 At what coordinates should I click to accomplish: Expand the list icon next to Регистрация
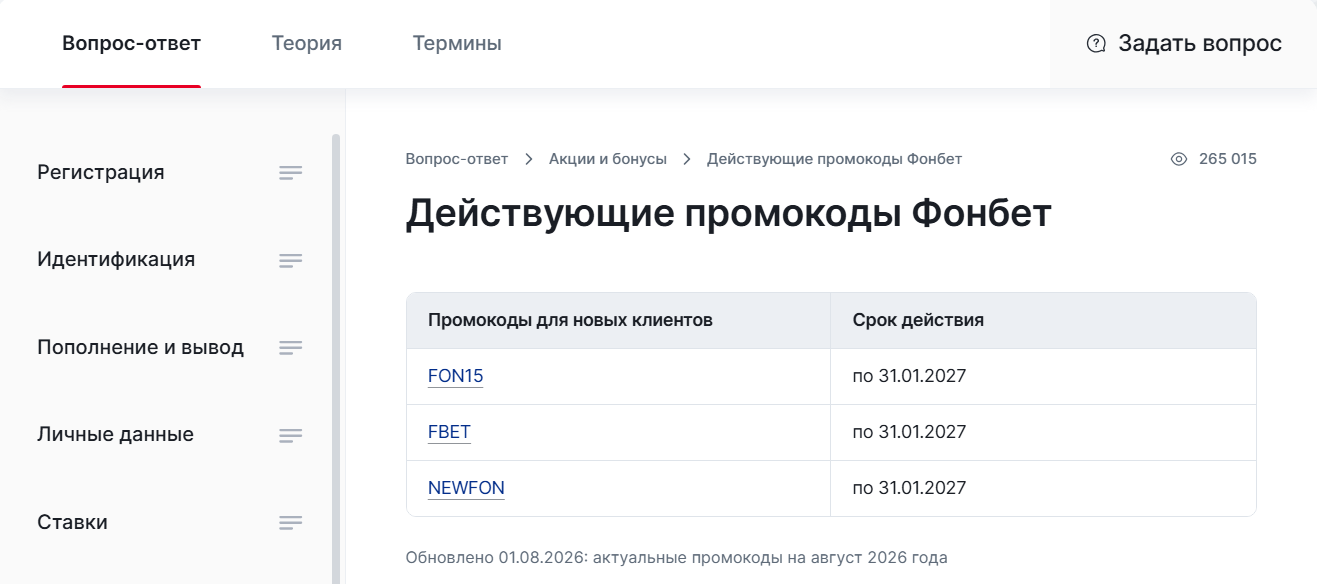[x=291, y=173]
